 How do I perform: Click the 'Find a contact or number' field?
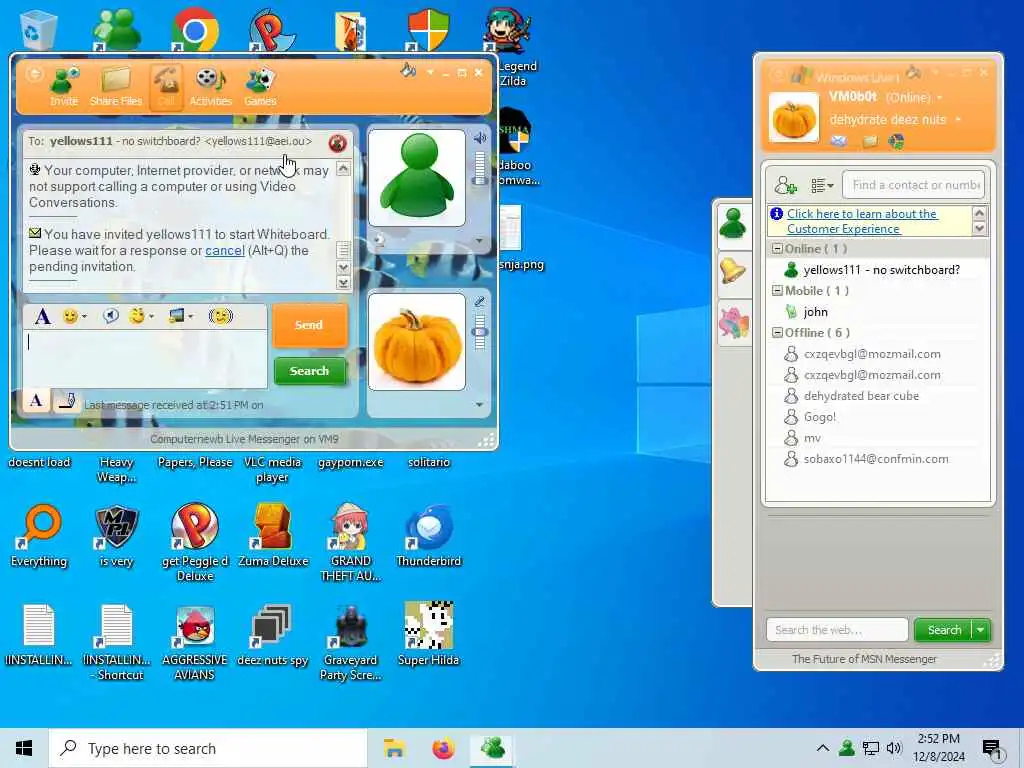(x=914, y=185)
